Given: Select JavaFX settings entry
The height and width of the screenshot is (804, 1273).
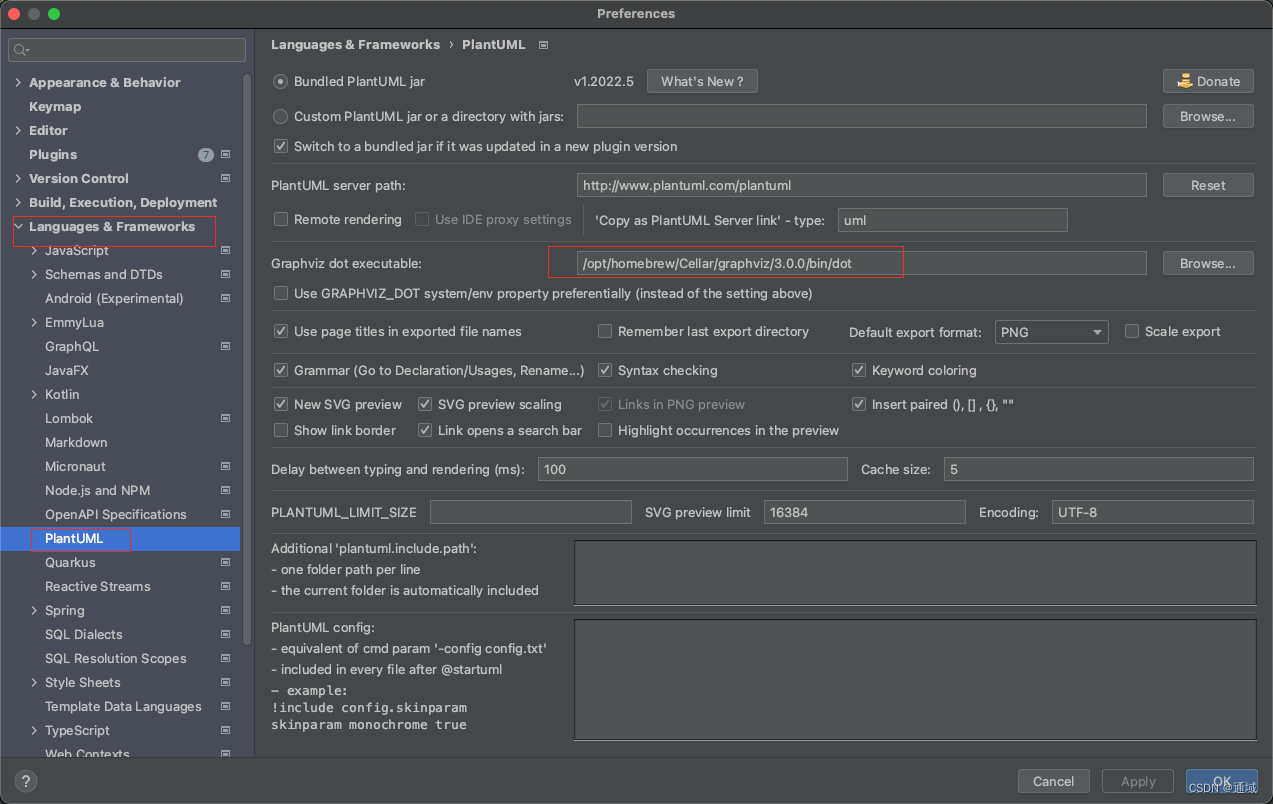Looking at the screenshot, I should [67, 370].
